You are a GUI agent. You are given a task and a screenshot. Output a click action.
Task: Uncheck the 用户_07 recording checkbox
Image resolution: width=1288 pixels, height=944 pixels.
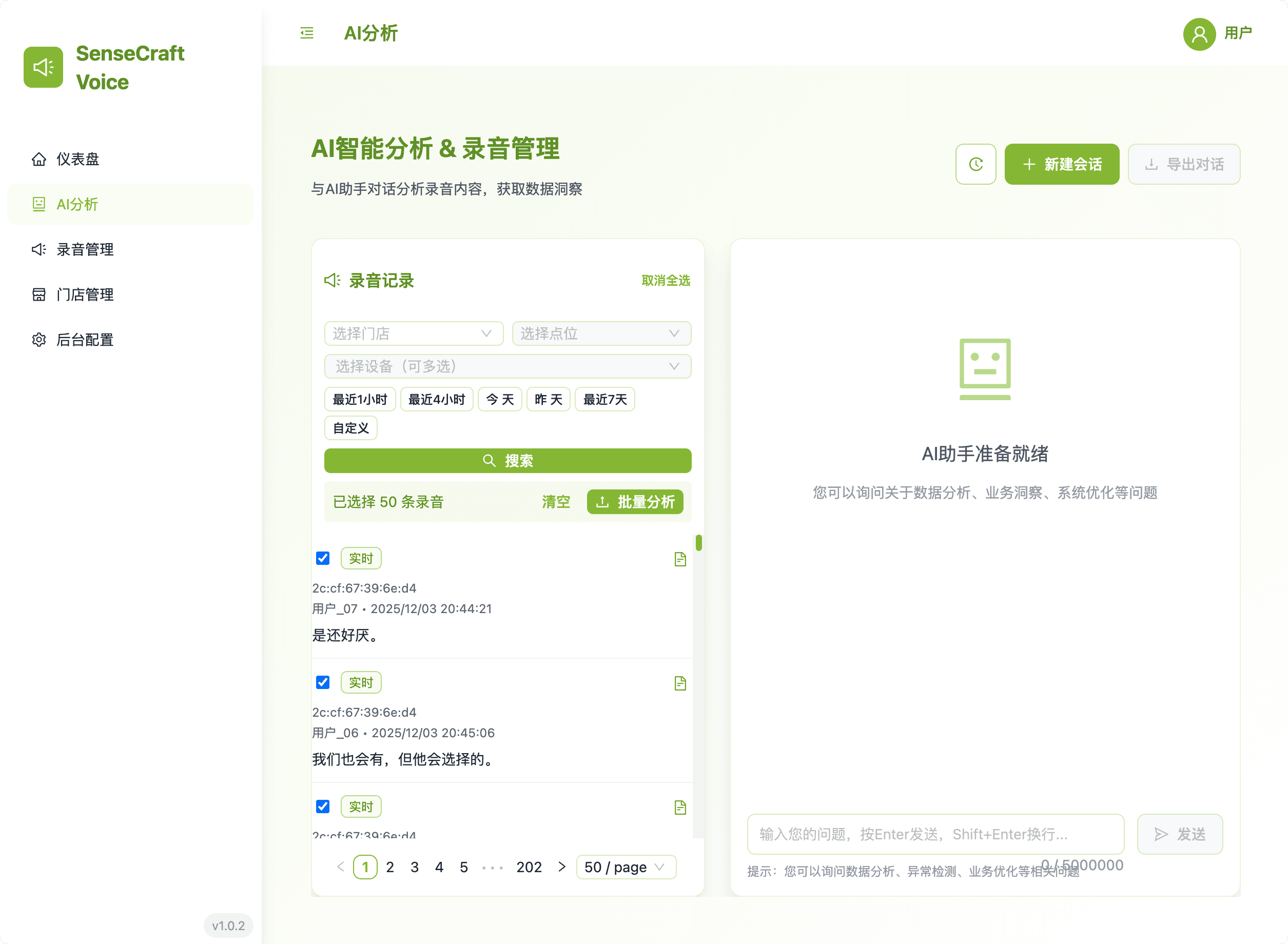tap(323, 558)
